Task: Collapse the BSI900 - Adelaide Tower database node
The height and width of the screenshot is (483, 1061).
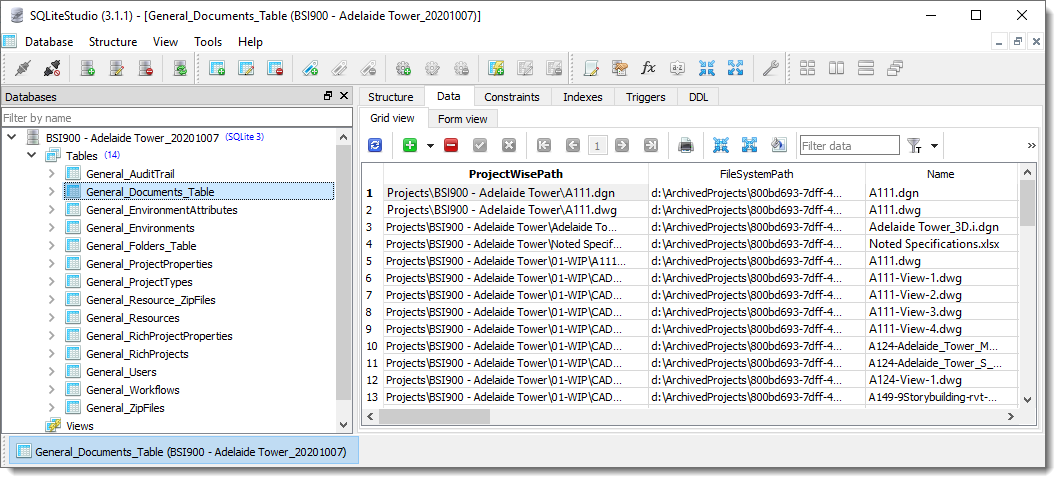Action: click(x=12, y=137)
